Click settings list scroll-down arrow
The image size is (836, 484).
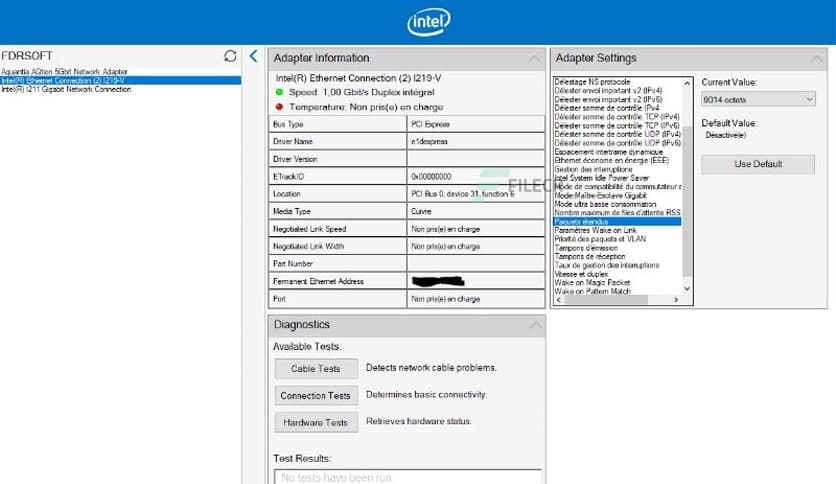click(687, 288)
